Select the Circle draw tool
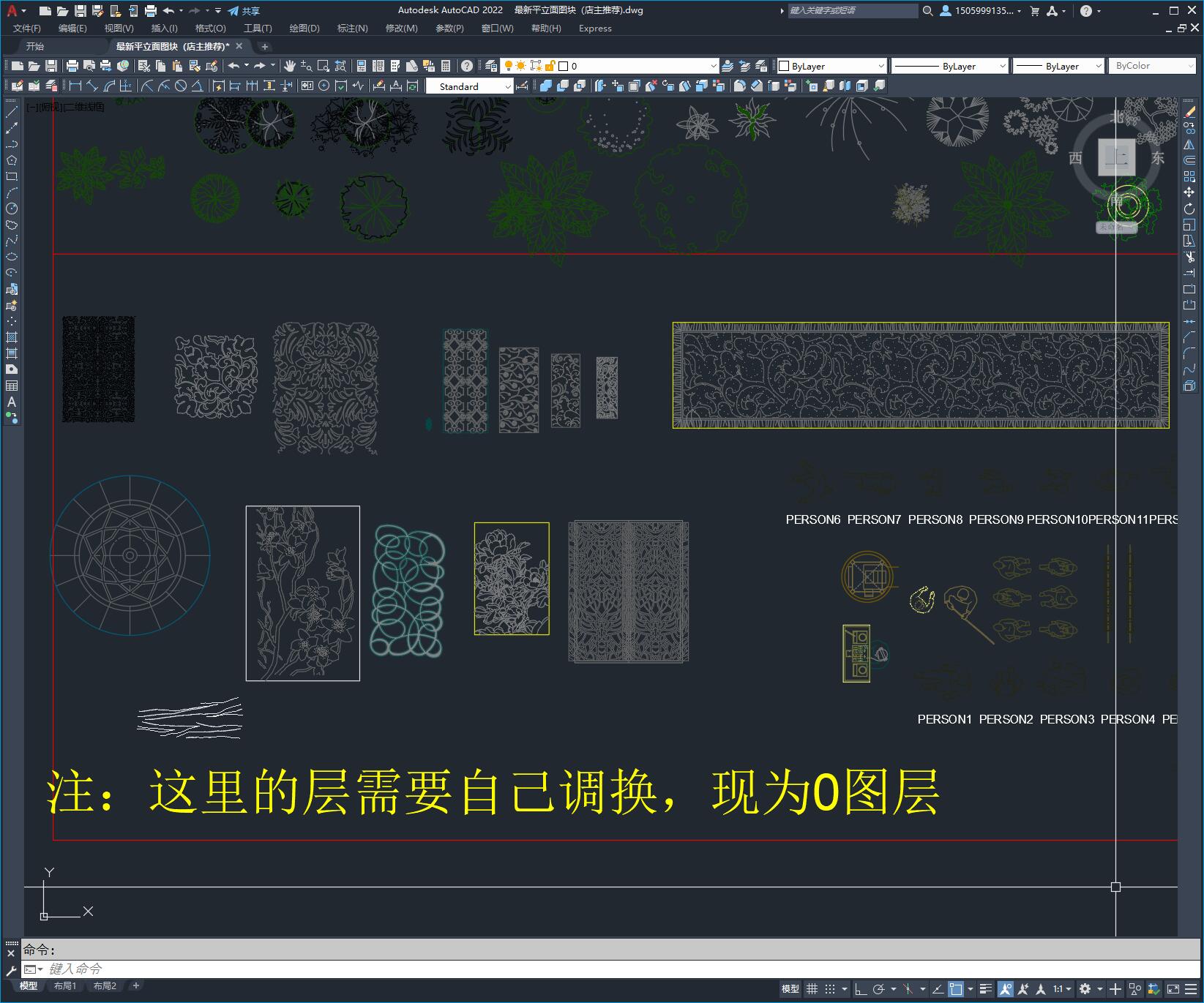Image resolution: width=1204 pixels, height=1003 pixels. coord(12,209)
